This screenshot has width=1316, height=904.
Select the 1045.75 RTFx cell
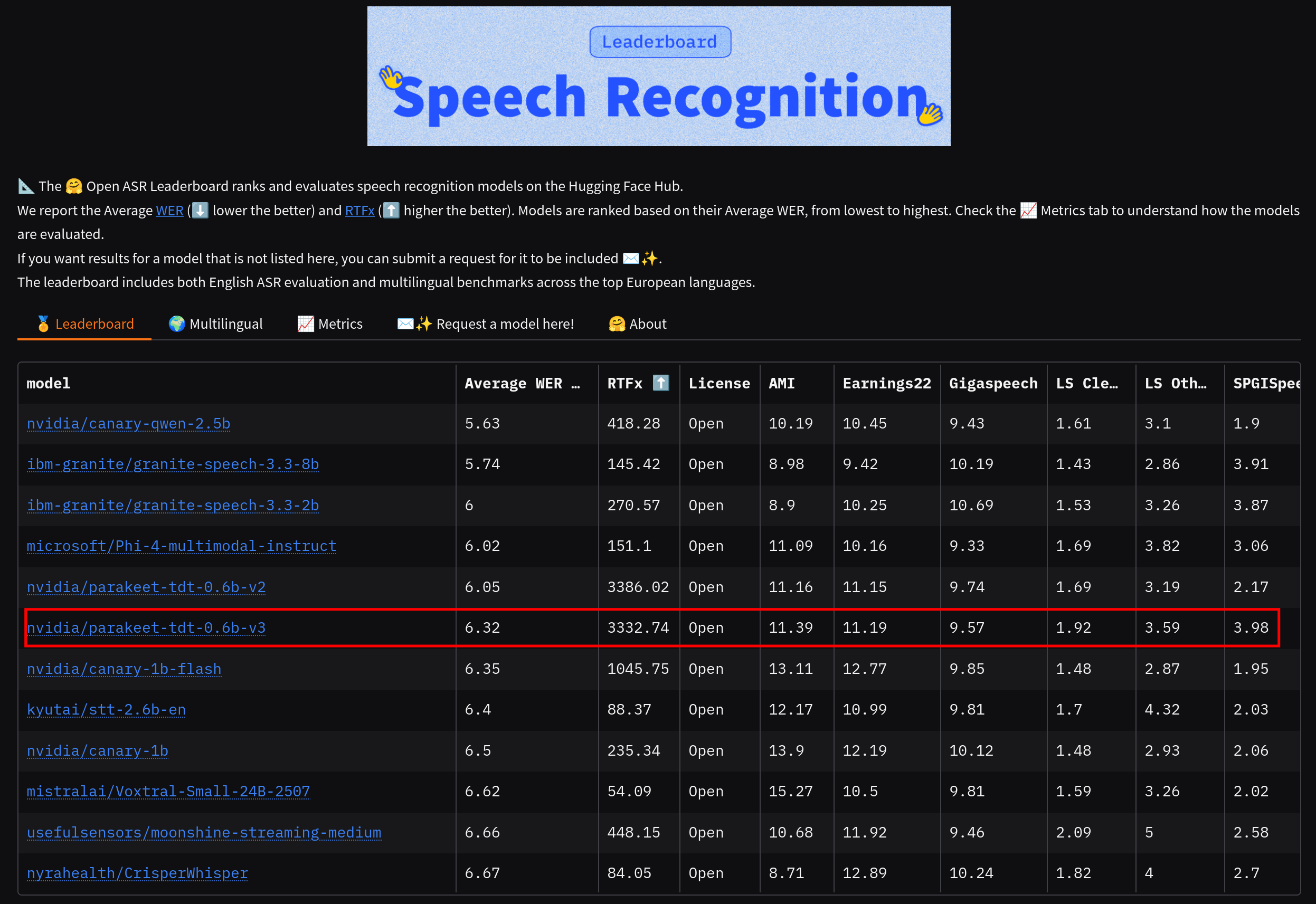tap(639, 669)
